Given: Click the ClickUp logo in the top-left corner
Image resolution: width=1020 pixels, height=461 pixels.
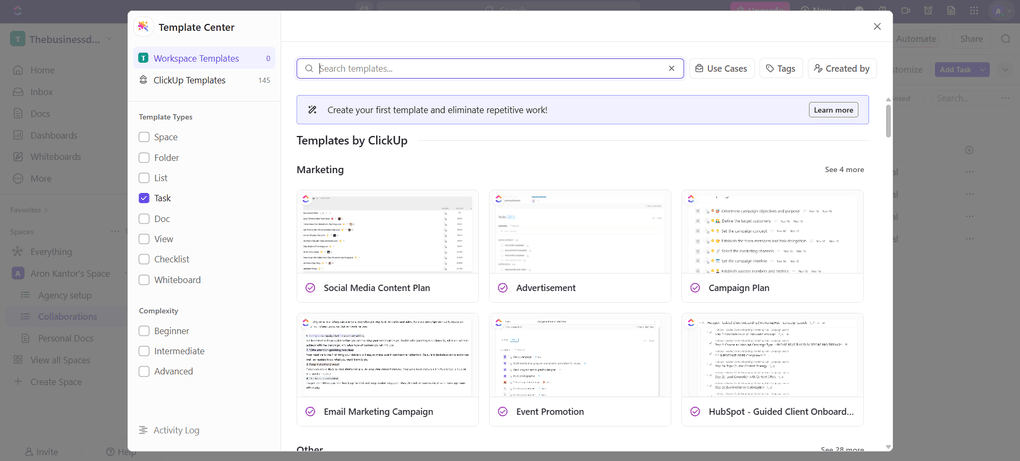Looking at the screenshot, I should [x=18, y=10].
